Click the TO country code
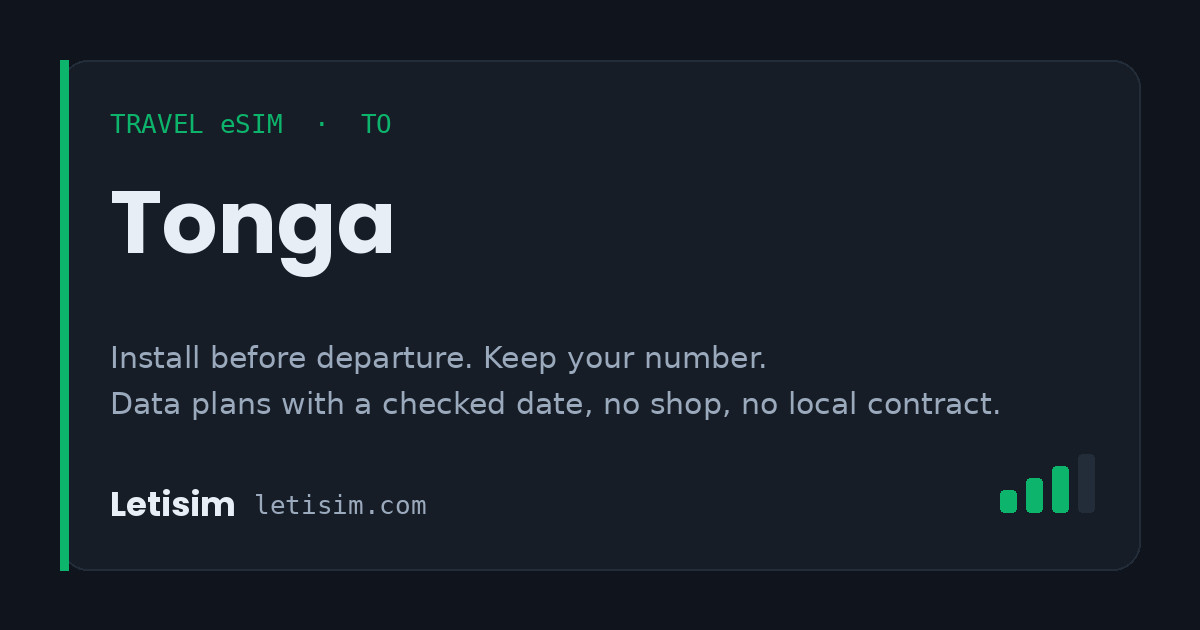Viewport: 1200px width, 630px height. click(376, 125)
